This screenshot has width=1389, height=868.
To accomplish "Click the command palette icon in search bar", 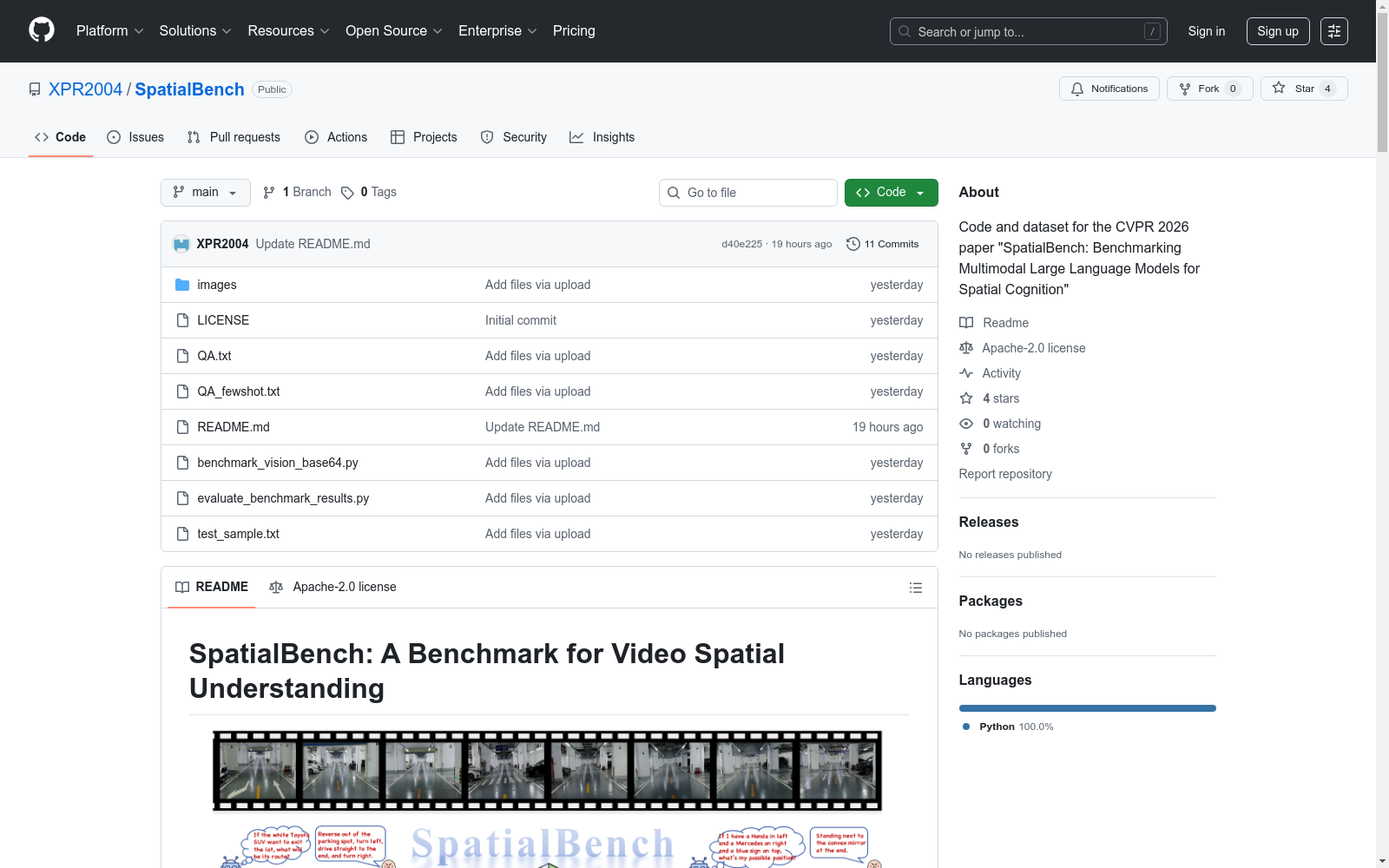I will [x=1152, y=31].
